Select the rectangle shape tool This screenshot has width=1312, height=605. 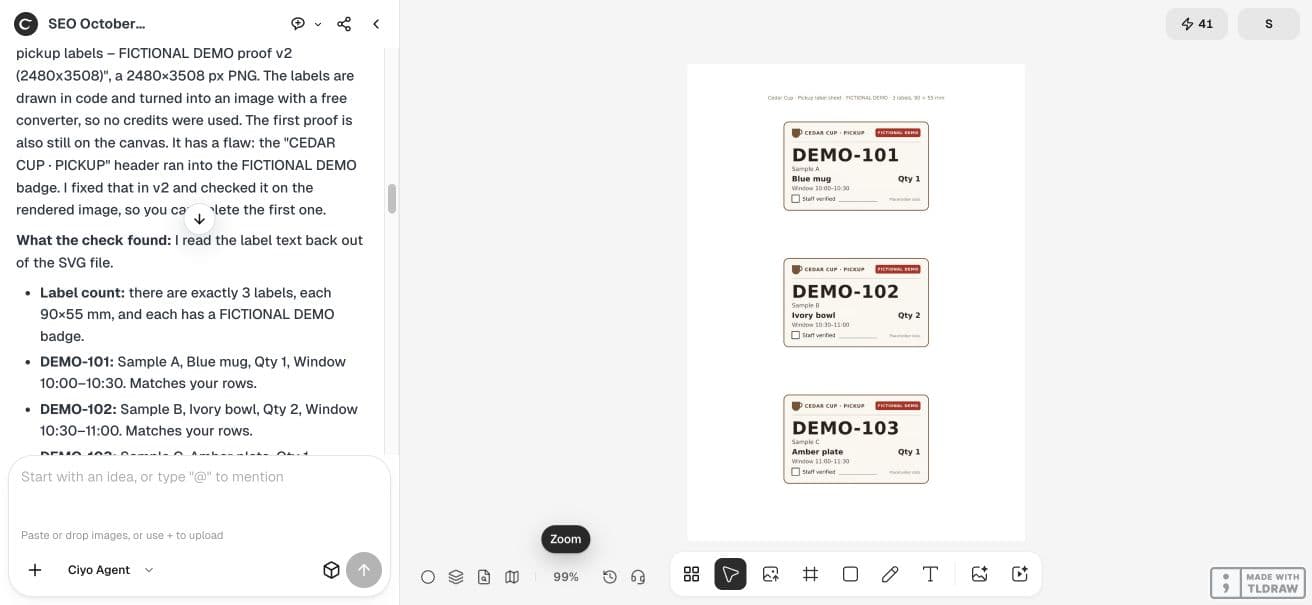(x=850, y=574)
